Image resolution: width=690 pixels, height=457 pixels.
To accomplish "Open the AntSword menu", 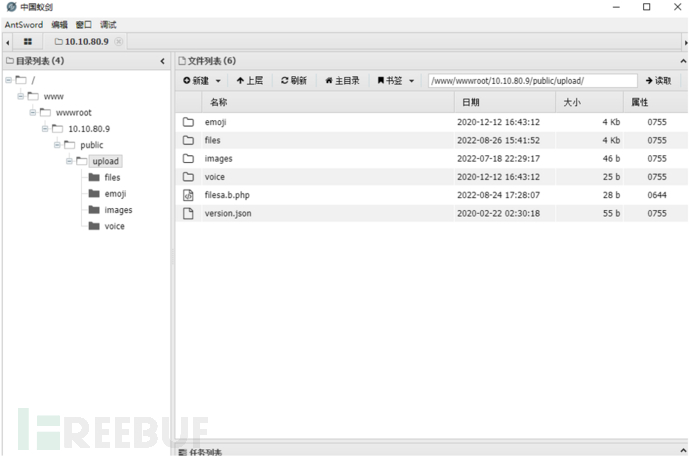I will click(x=24, y=25).
